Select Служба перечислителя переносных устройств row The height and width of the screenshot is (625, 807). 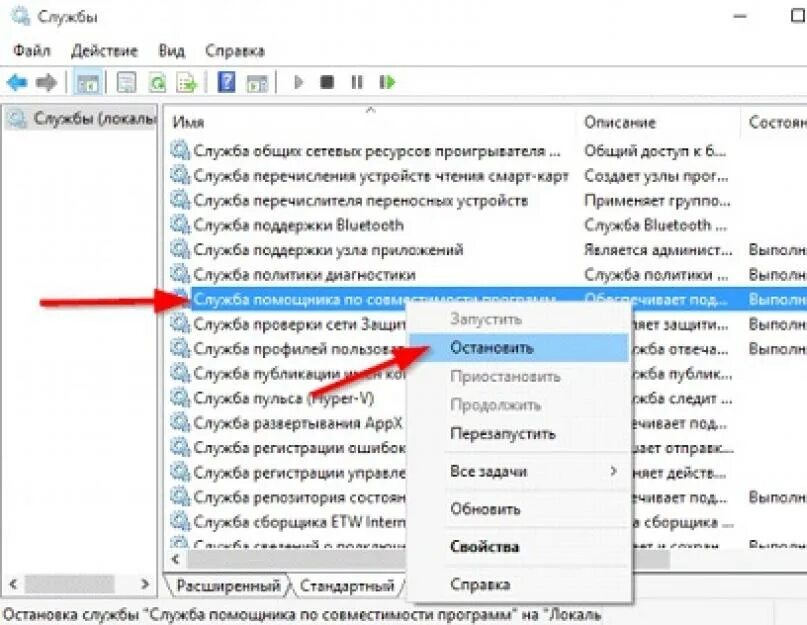point(360,201)
